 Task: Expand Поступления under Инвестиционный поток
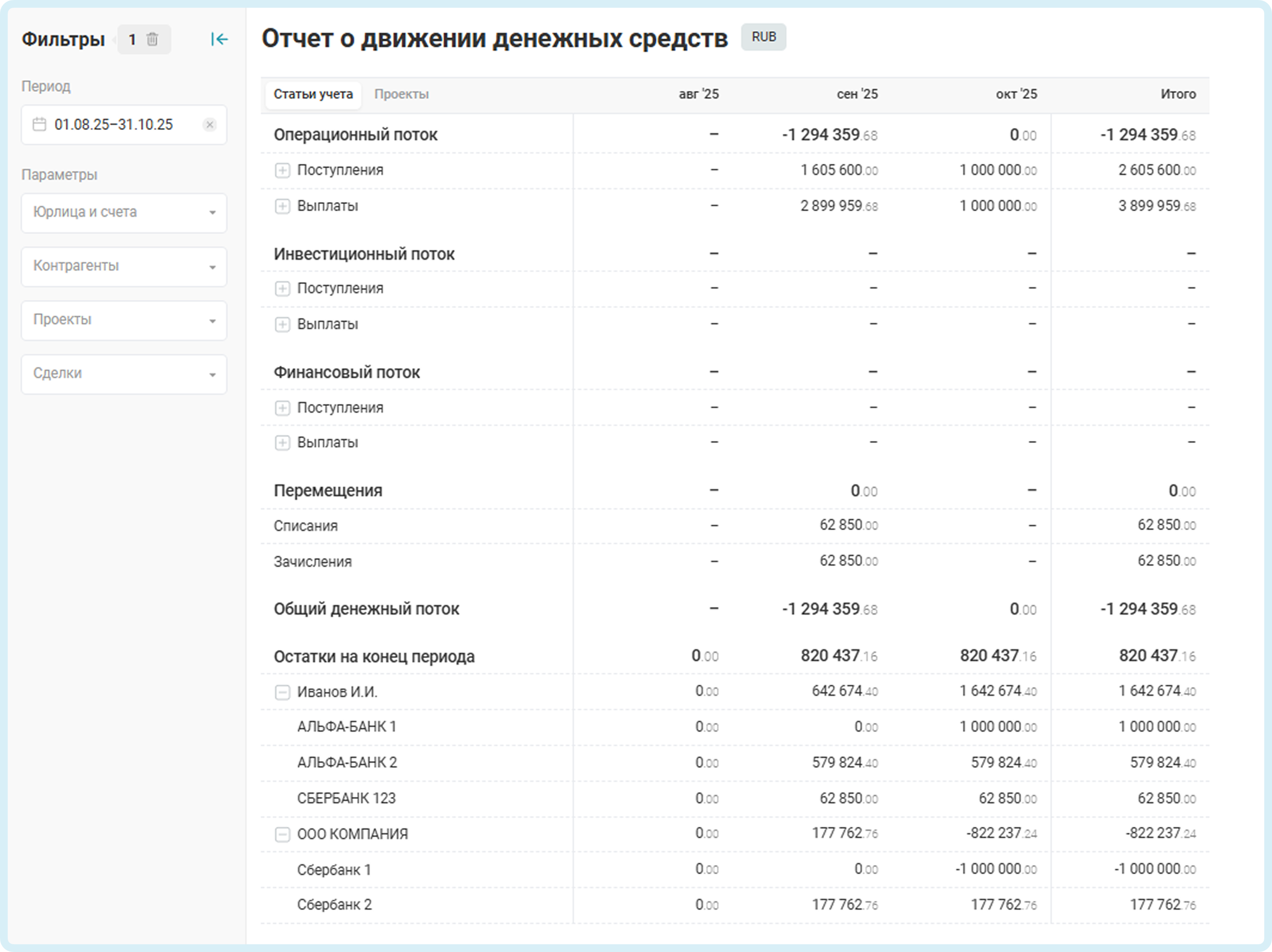click(282, 288)
